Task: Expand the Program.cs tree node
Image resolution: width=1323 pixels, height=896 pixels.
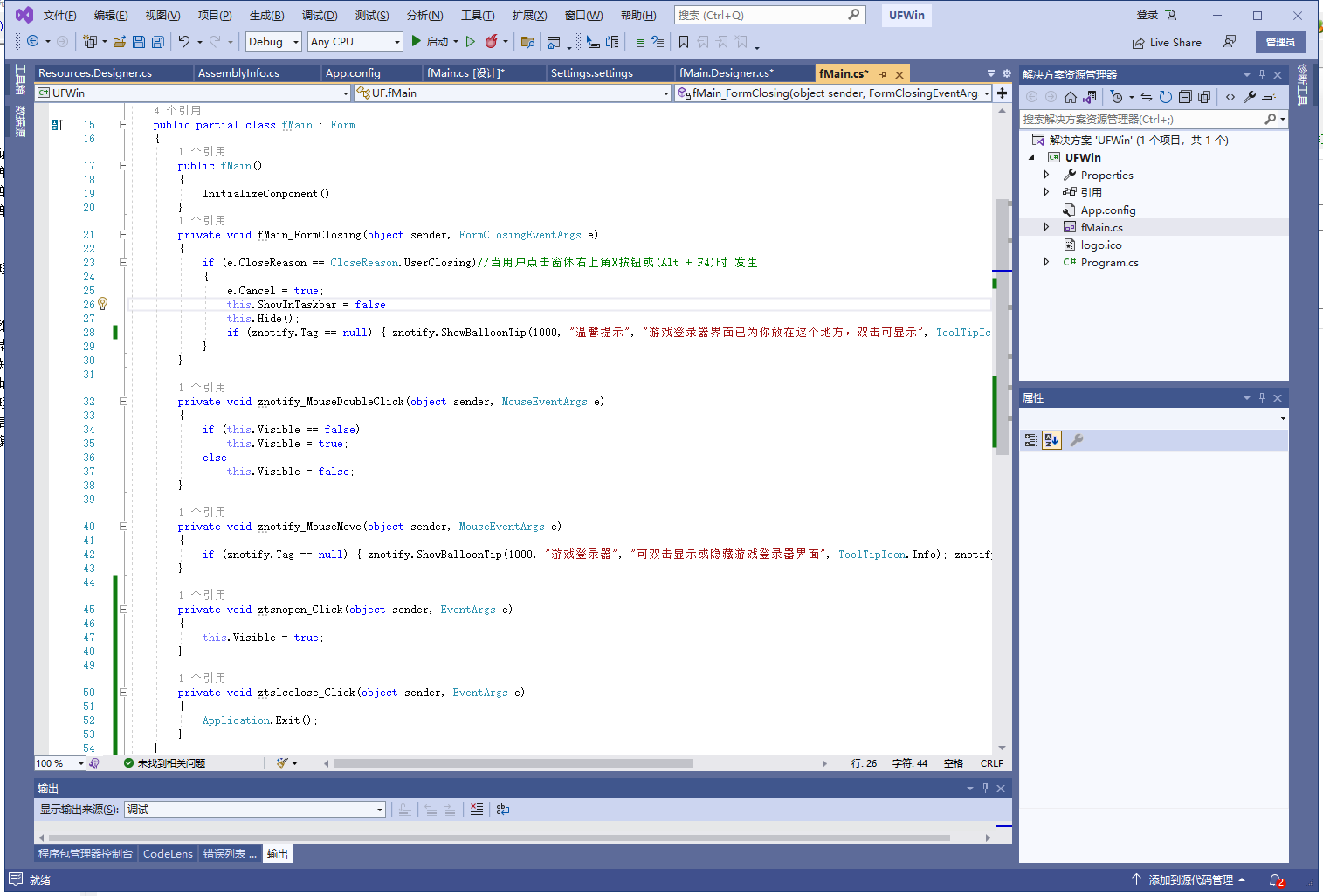Action: tap(1046, 262)
